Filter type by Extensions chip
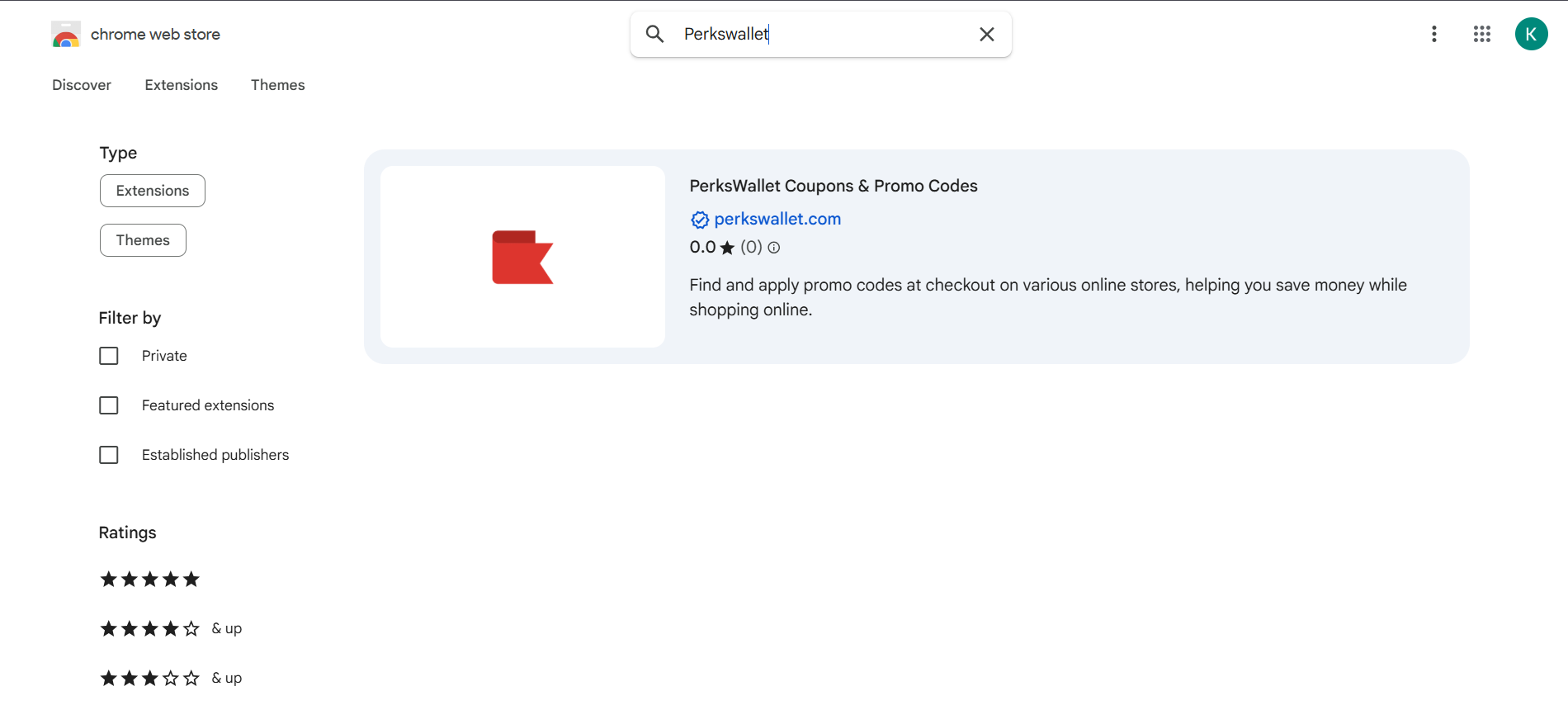1568x710 pixels. pyautogui.click(x=153, y=191)
